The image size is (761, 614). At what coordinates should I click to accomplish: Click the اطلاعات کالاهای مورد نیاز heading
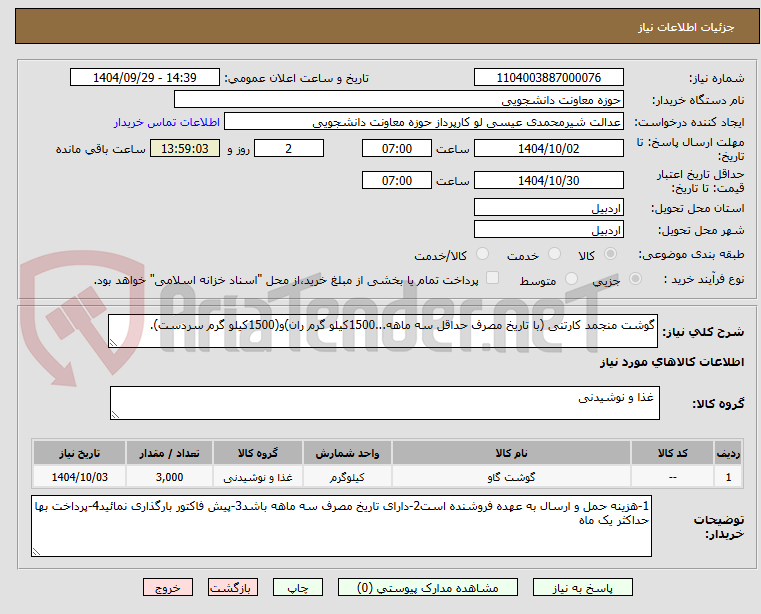[672, 362]
